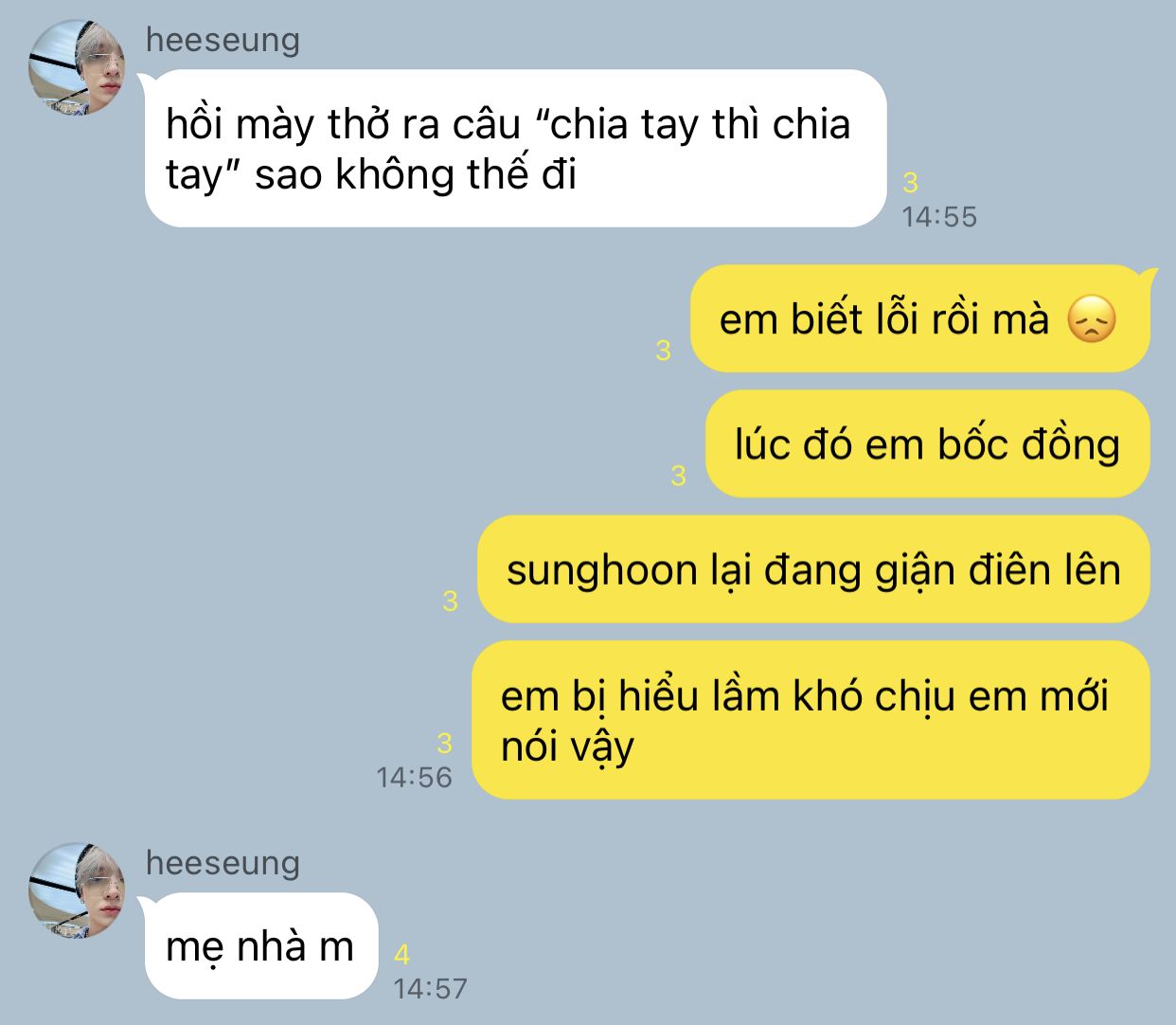Select the 'lúc đó em bốc đồng' bubble
The width and height of the screenshot is (1176, 1025).
click(x=928, y=444)
